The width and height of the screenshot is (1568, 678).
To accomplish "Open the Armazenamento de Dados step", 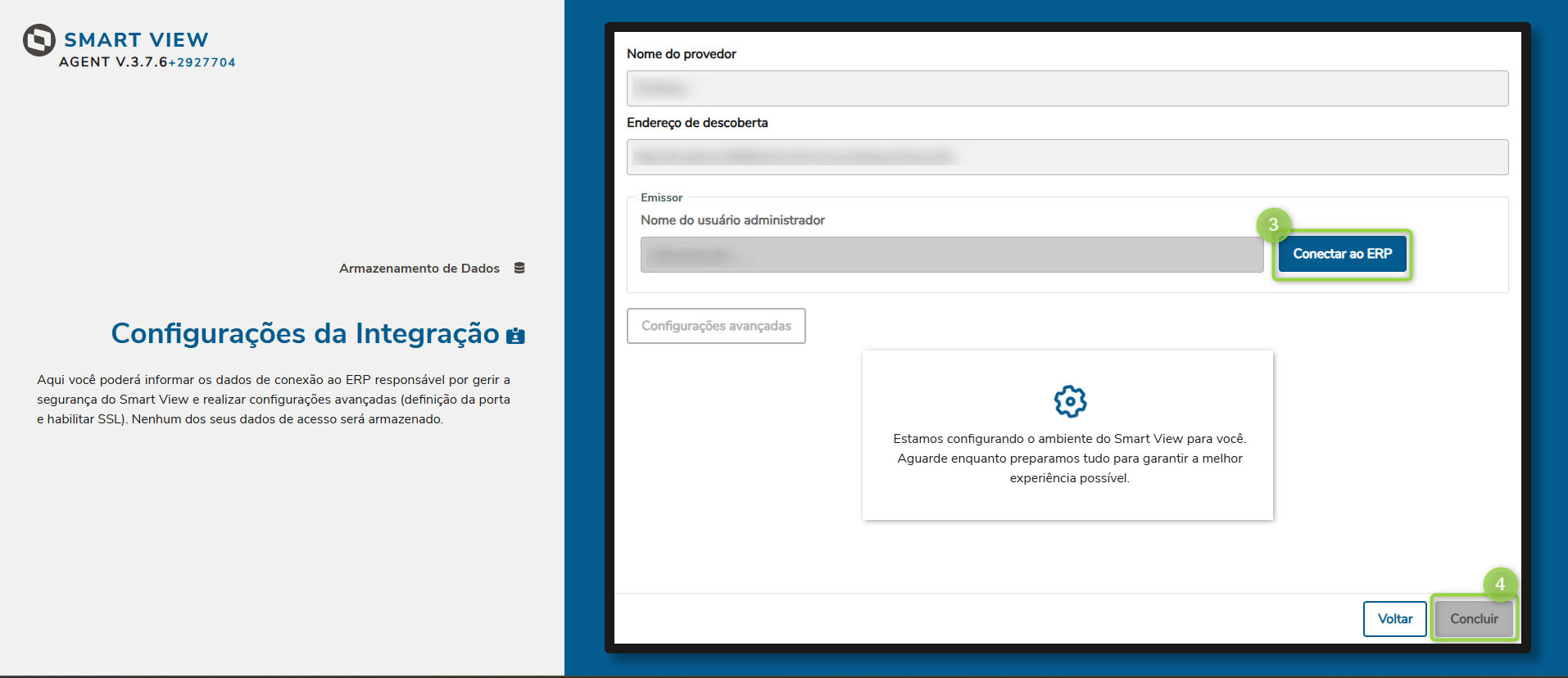I will tap(419, 269).
